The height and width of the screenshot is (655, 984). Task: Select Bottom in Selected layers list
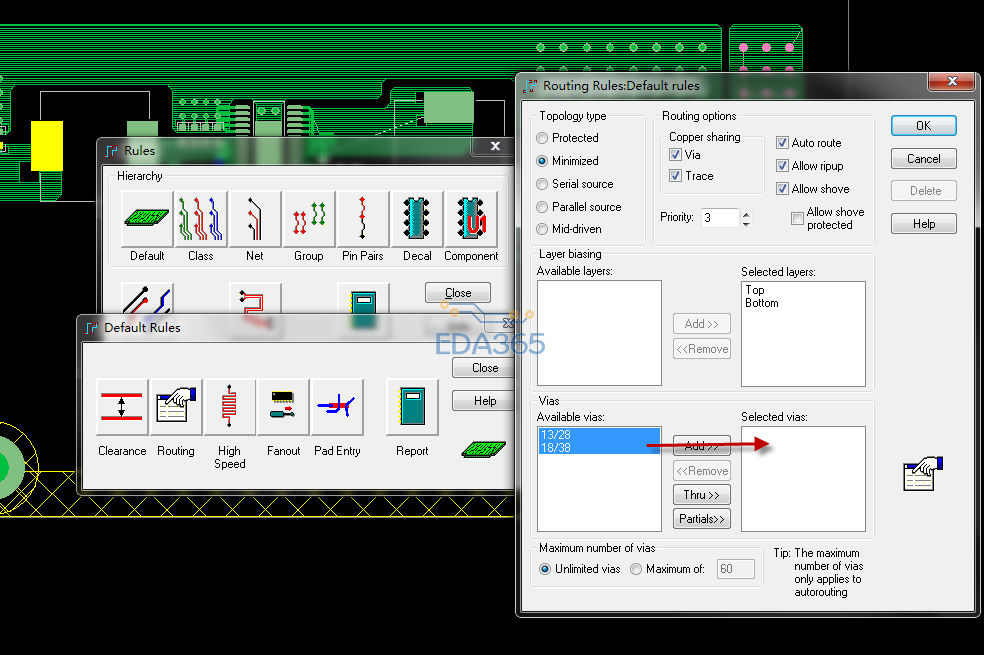coord(762,303)
